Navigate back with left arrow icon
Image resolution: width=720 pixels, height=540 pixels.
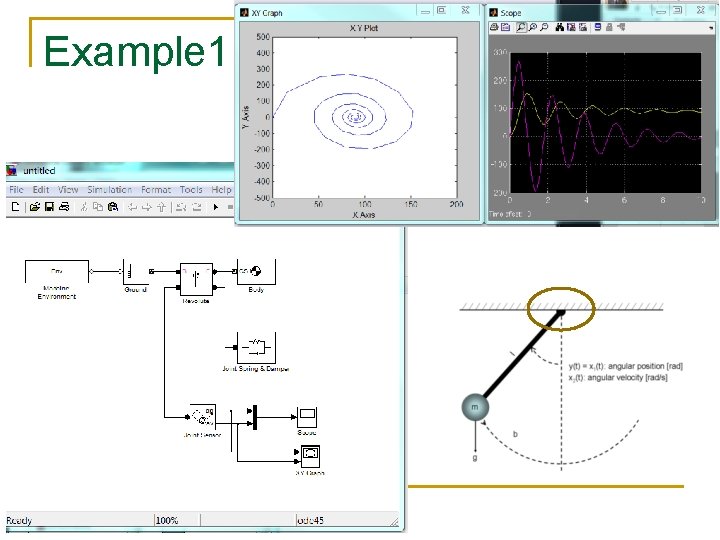pyautogui.click(x=132, y=208)
